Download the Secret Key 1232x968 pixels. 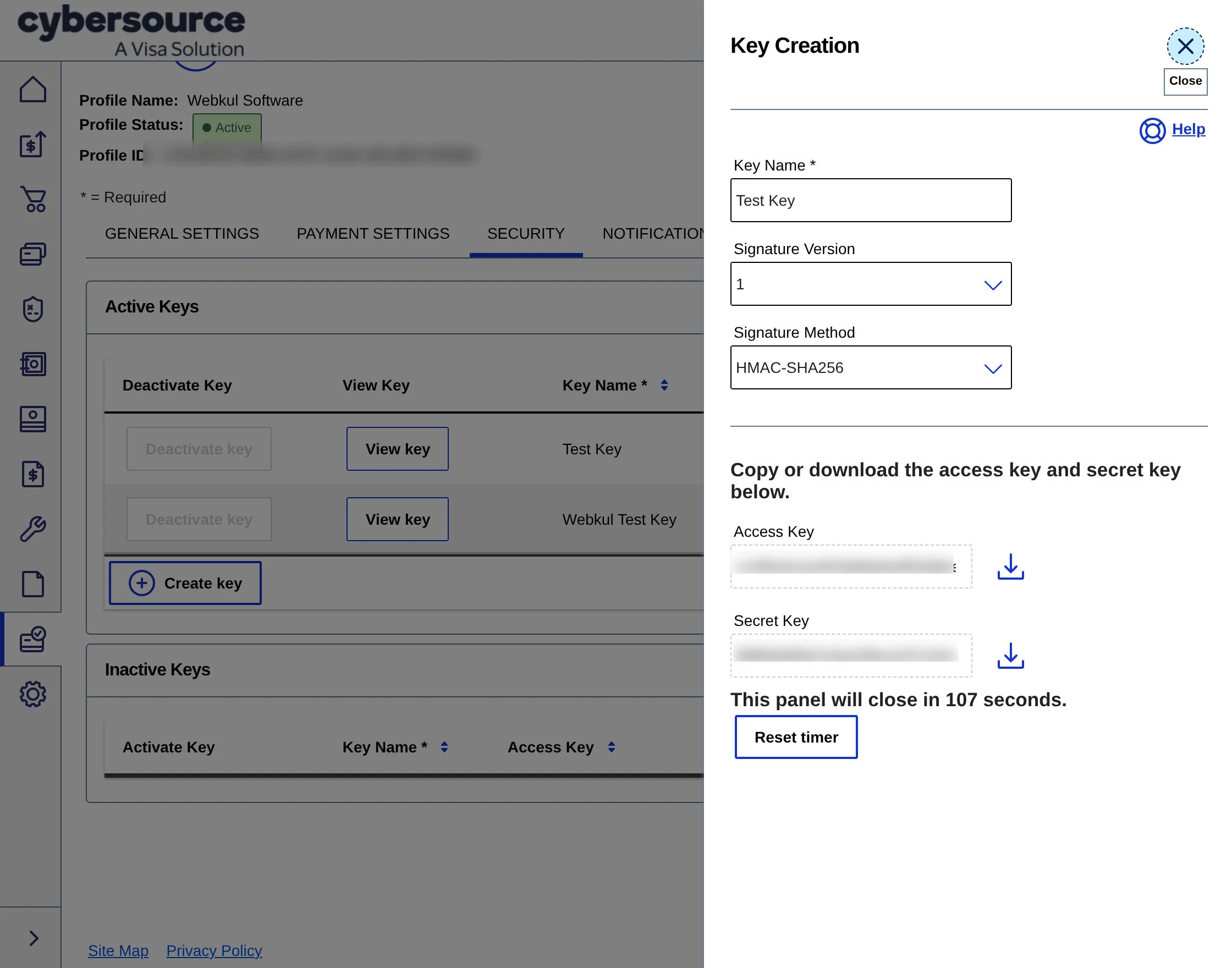pyautogui.click(x=1010, y=656)
